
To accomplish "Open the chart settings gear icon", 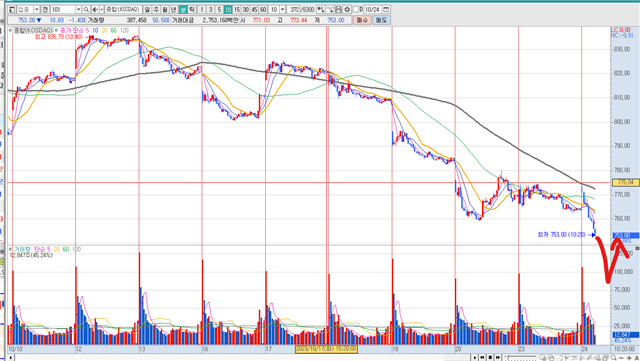I will [347, 9].
